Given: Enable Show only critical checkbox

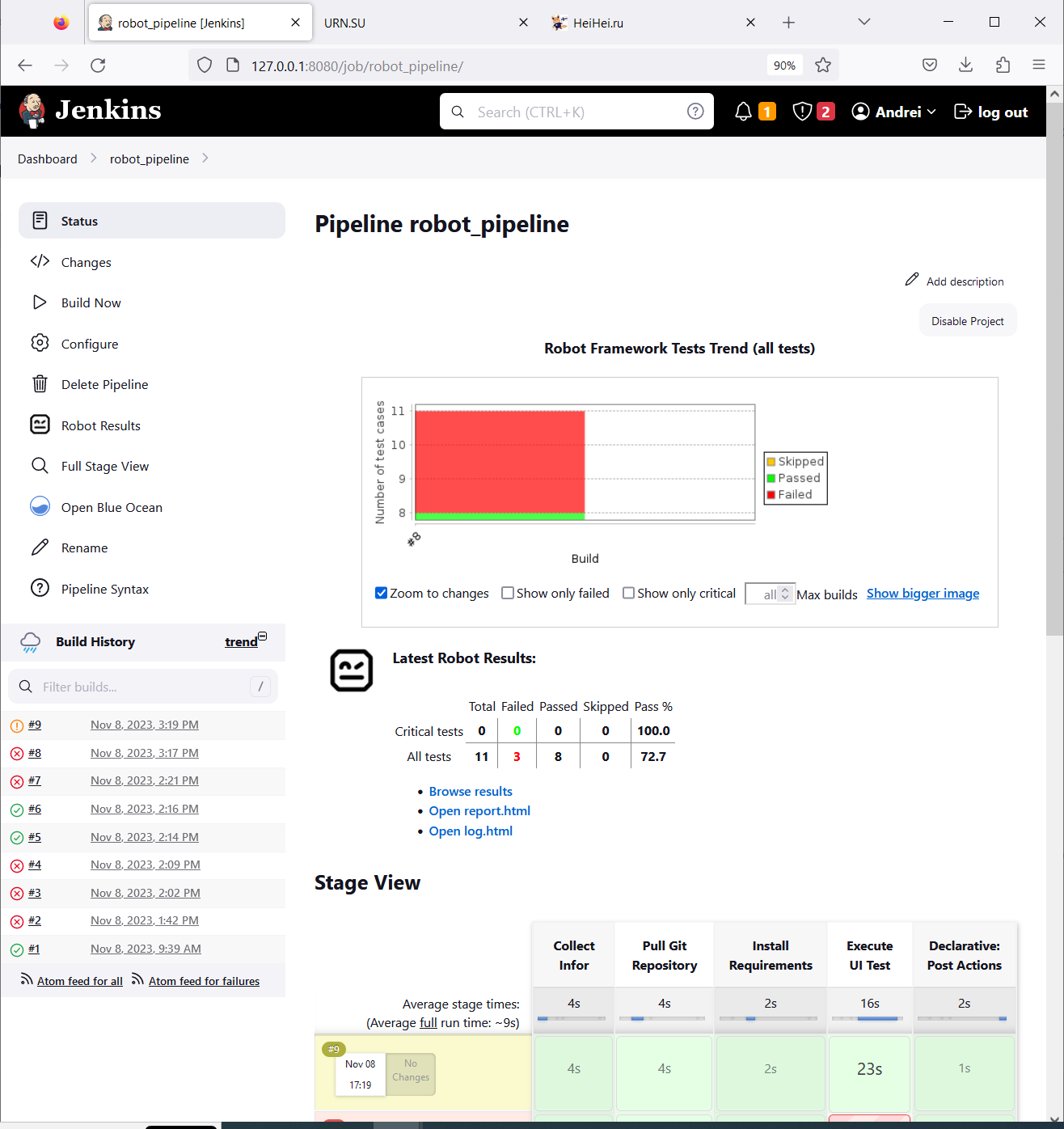Looking at the screenshot, I should 628,593.
